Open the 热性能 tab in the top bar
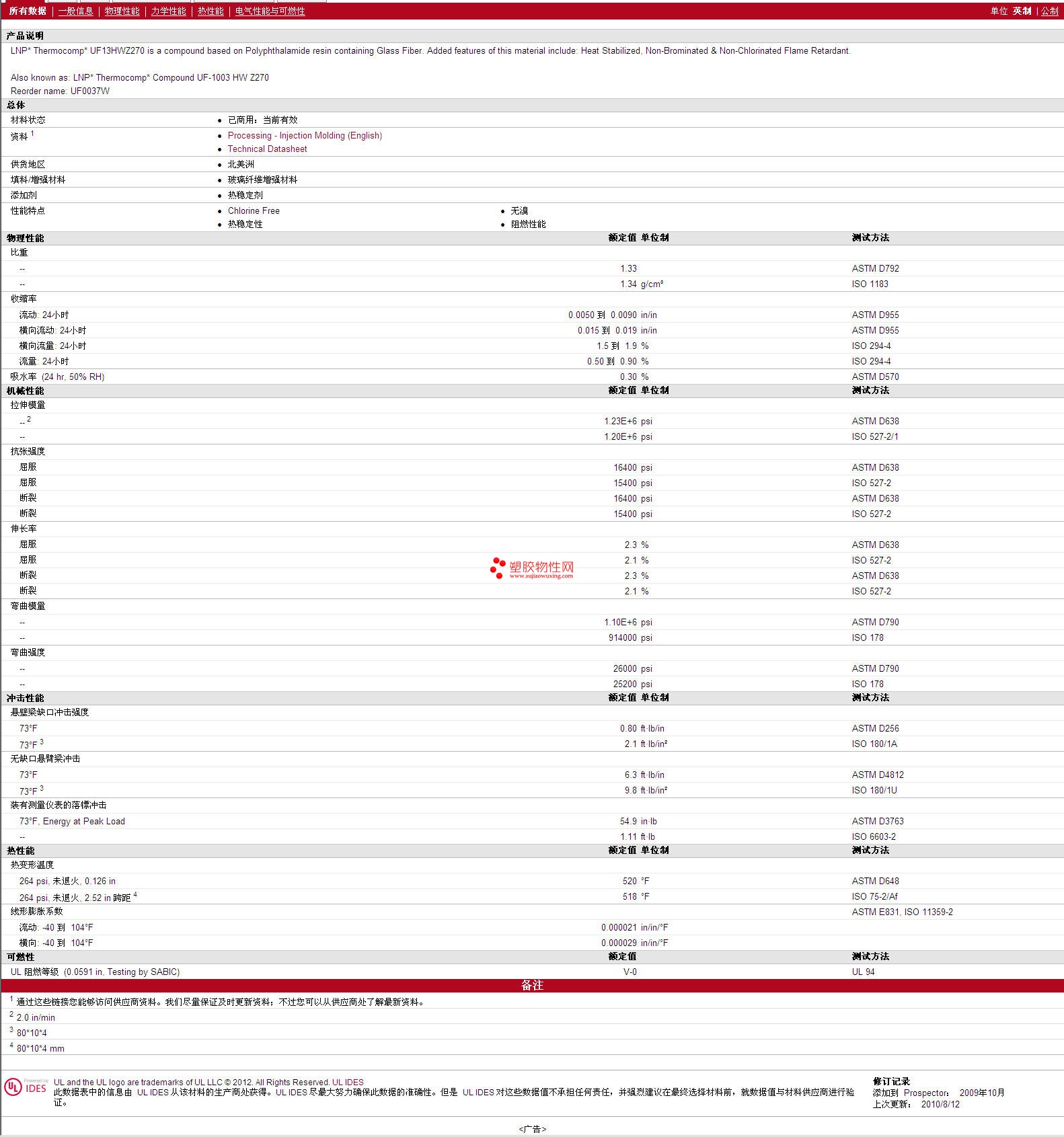Image resolution: width=1064 pixels, height=1137 pixels. pyautogui.click(x=211, y=11)
